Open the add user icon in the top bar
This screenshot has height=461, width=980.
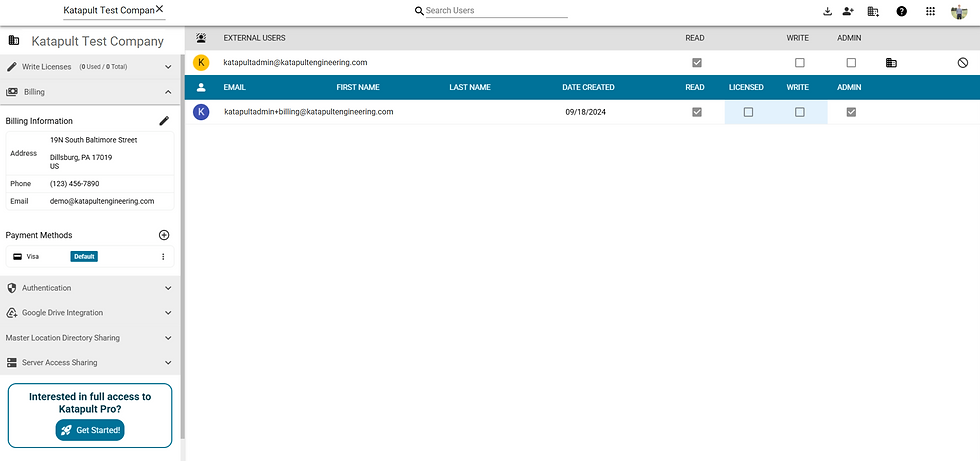[x=848, y=11]
